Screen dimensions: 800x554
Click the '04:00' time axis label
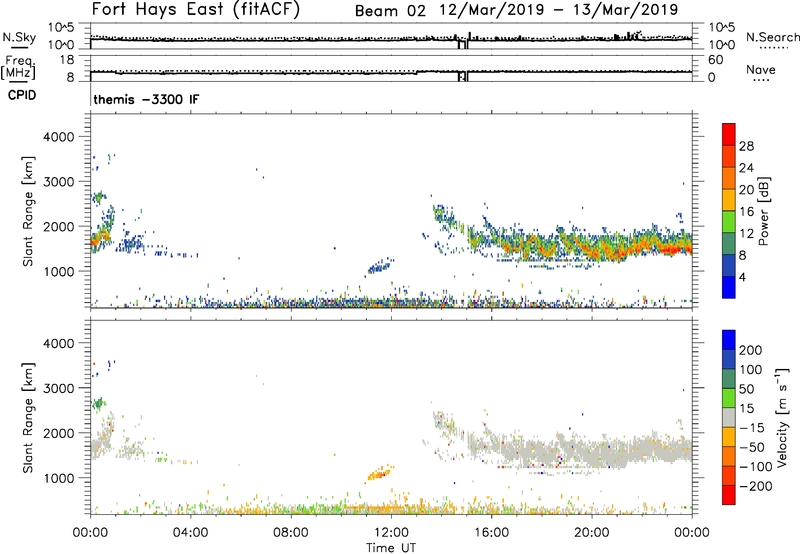[x=190, y=533]
